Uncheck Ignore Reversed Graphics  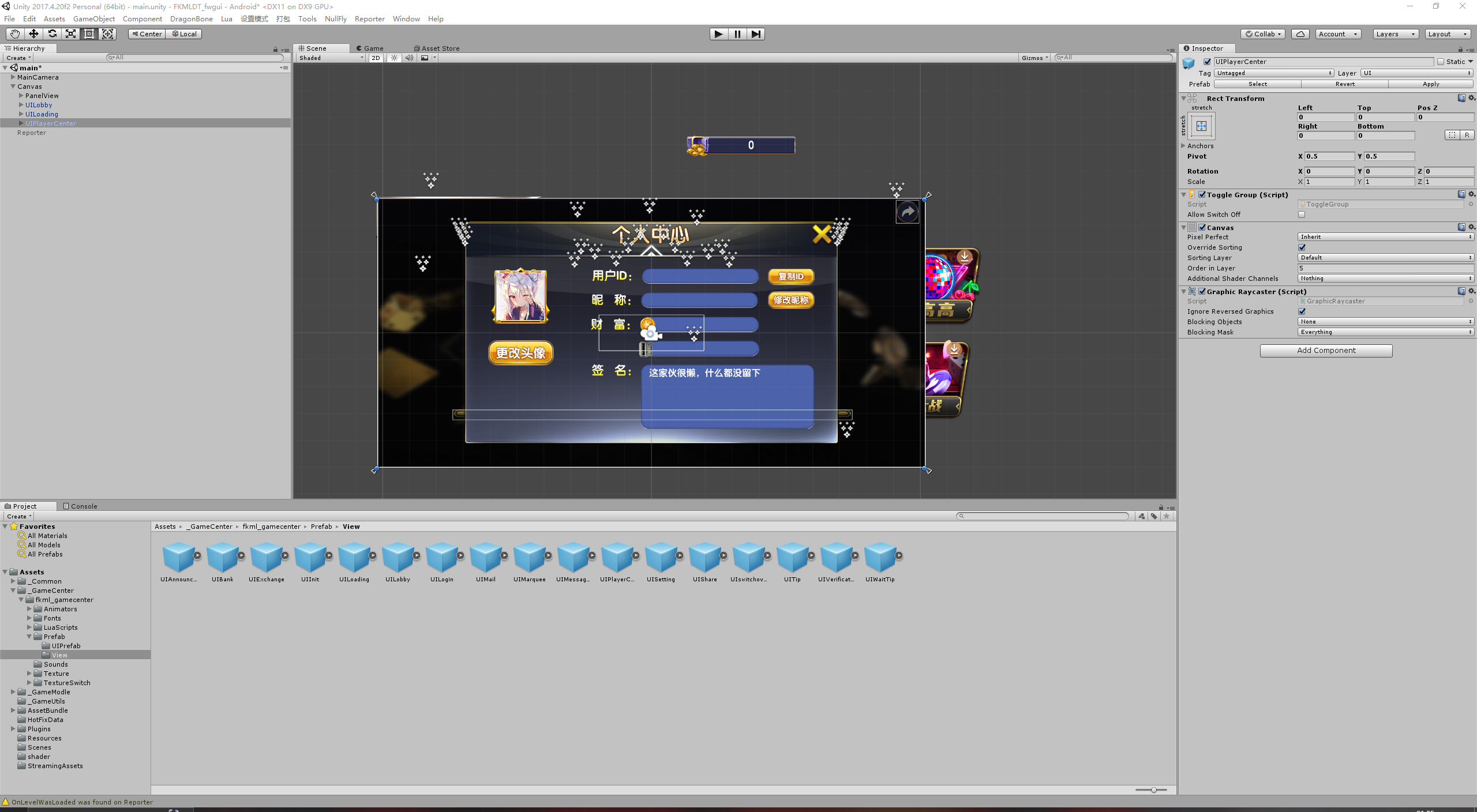click(1302, 311)
